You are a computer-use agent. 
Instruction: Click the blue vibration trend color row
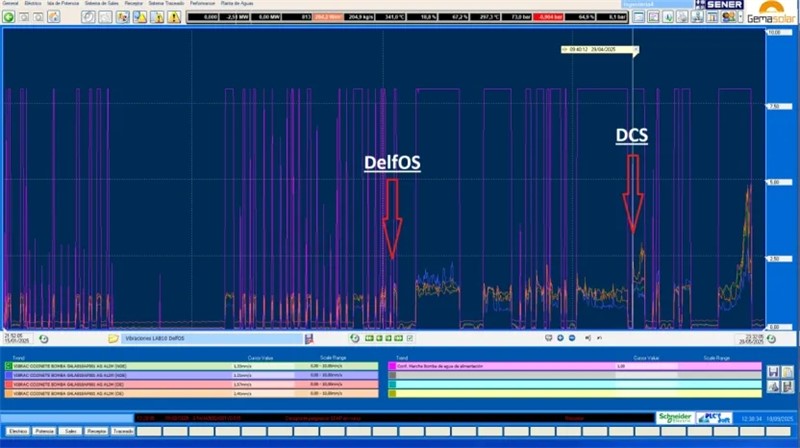pyautogui.click(x=190, y=376)
